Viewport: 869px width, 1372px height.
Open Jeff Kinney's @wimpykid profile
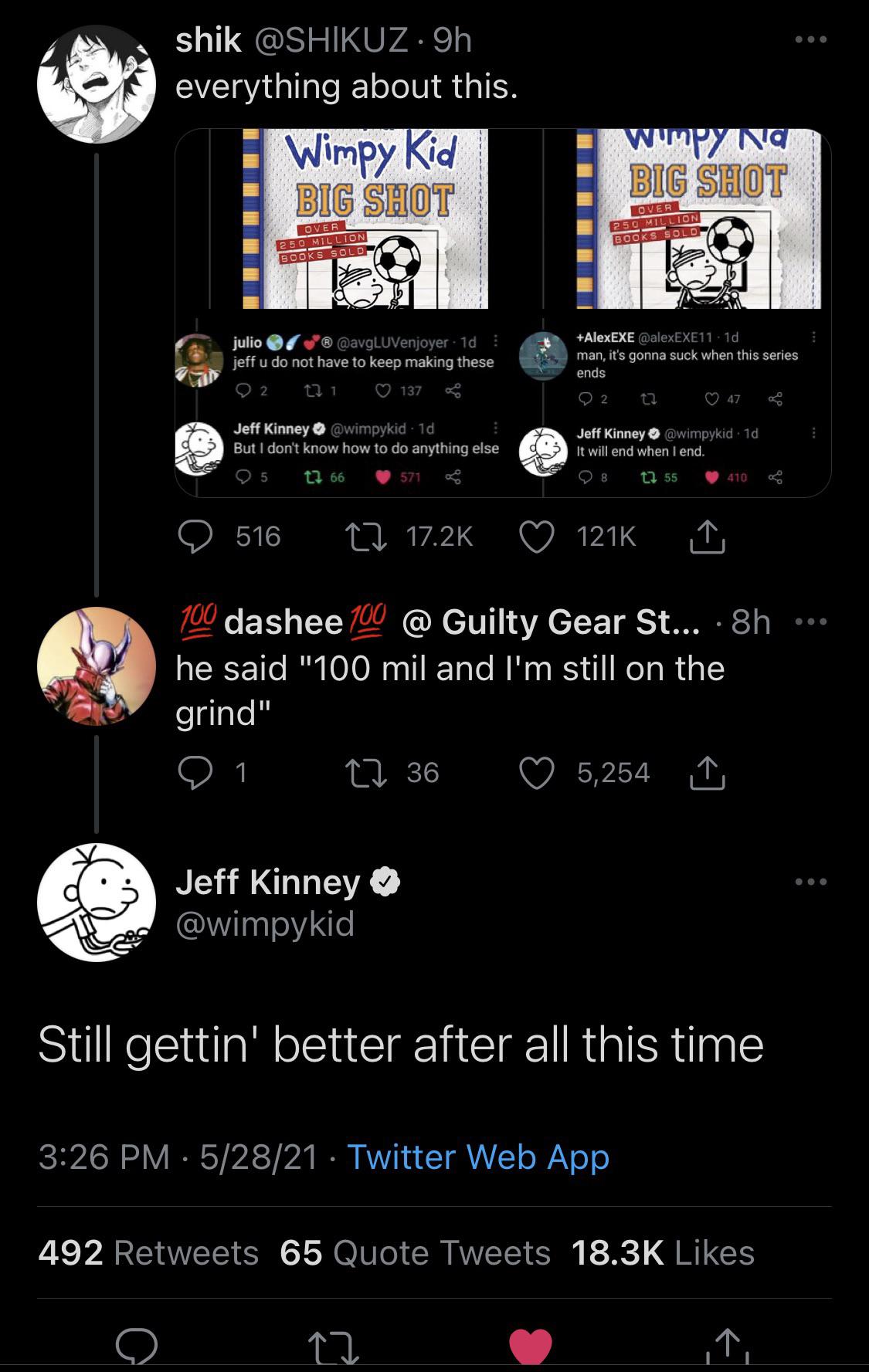265,923
